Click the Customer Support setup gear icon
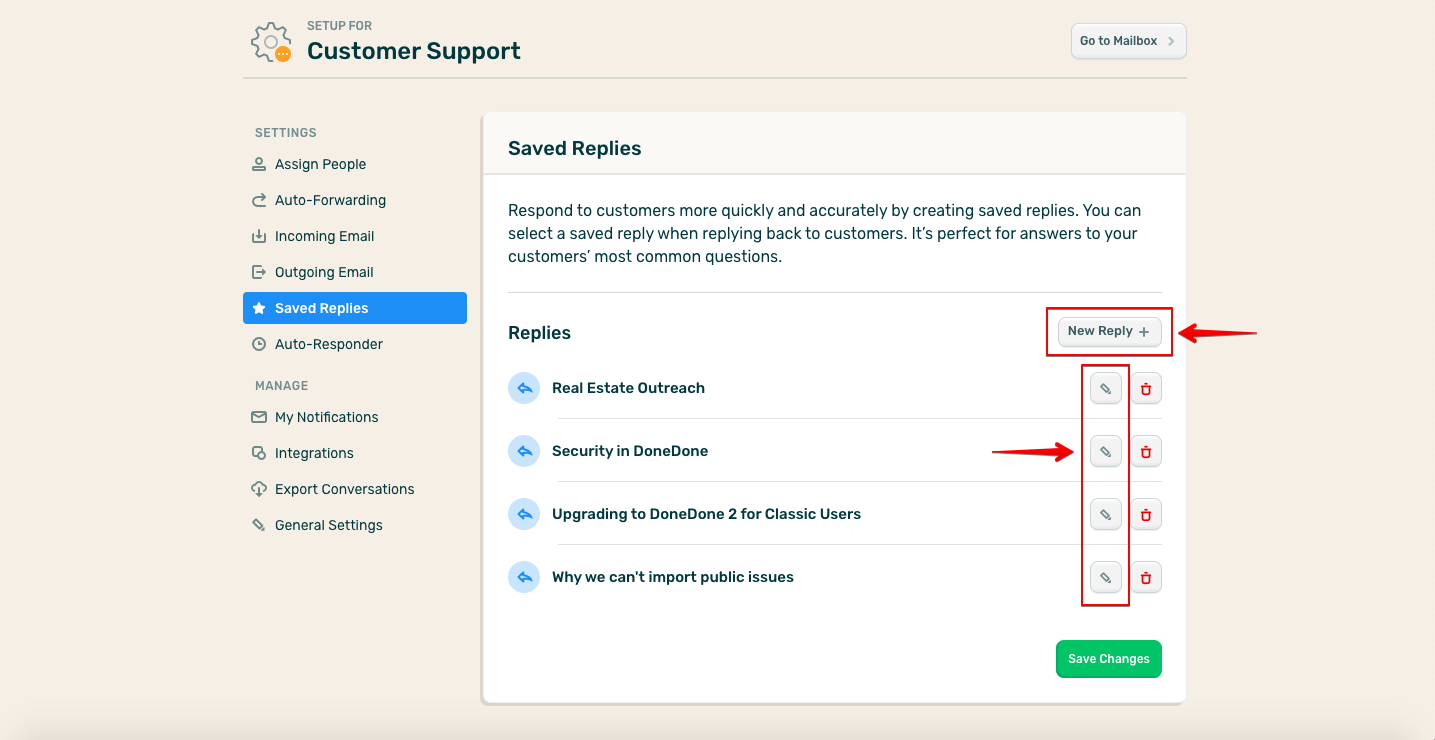This screenshot has height=740, width=1435. coord(271,42)
